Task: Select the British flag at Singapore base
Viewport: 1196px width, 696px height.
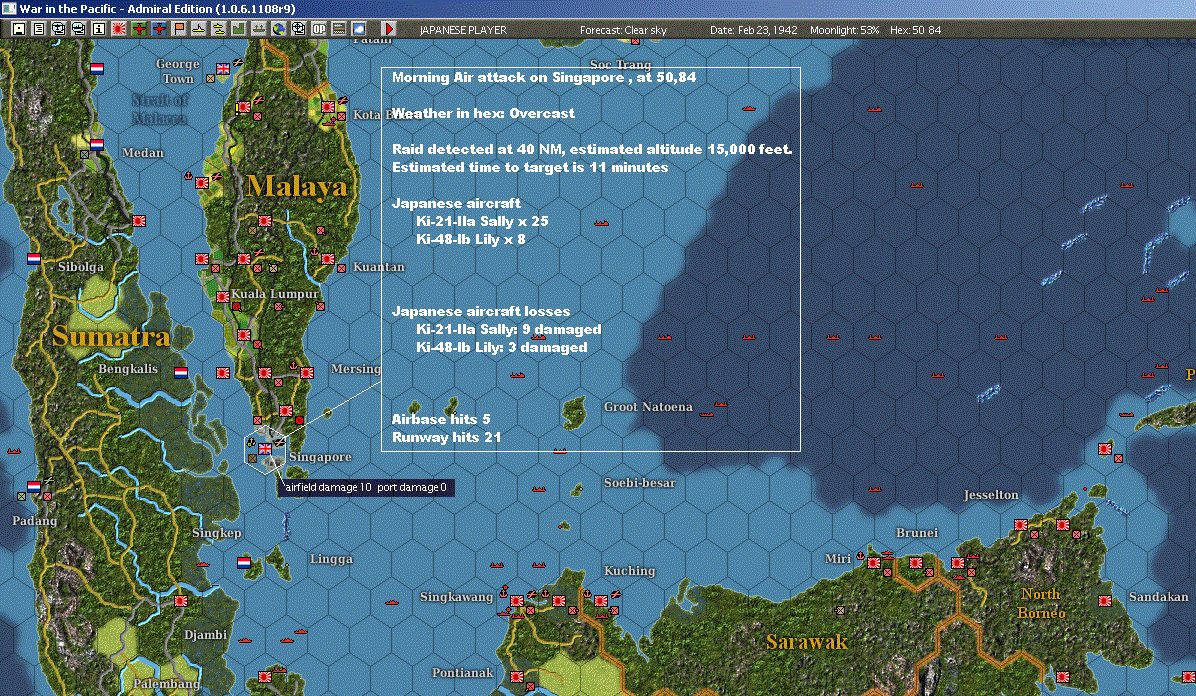Action: [265, 449]
